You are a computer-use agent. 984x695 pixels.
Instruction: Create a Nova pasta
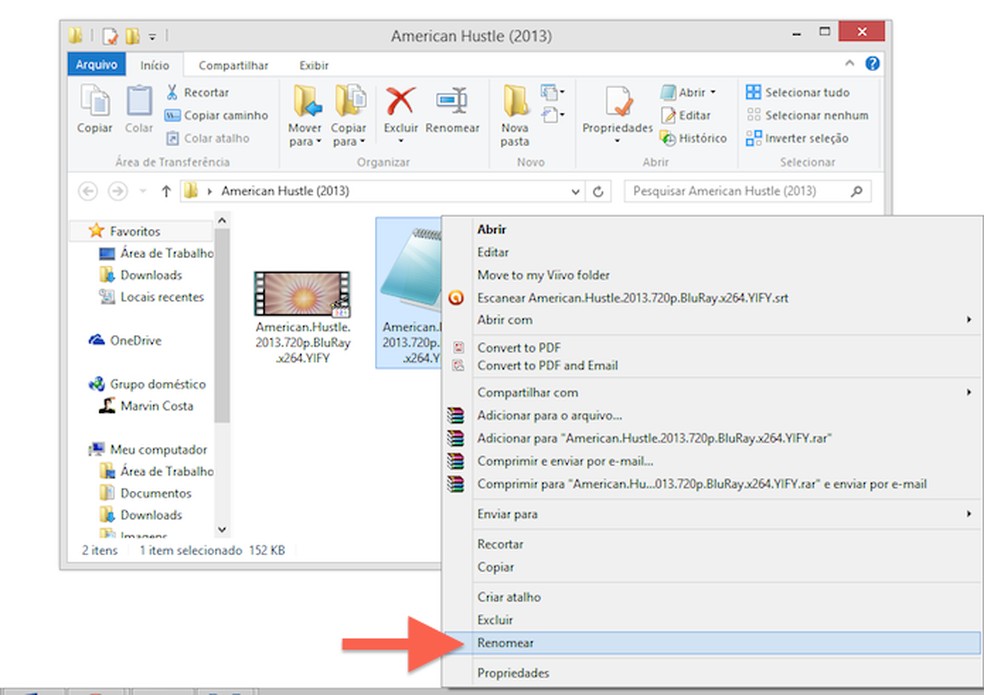tap(515, 116)
